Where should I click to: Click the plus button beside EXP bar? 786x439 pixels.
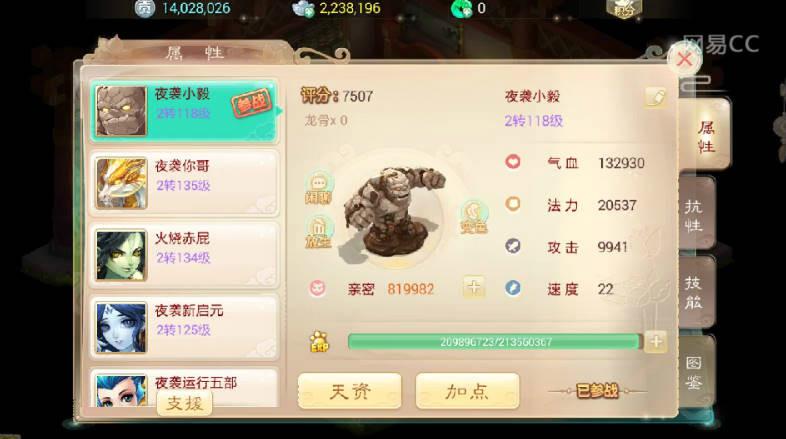point(656,342)
